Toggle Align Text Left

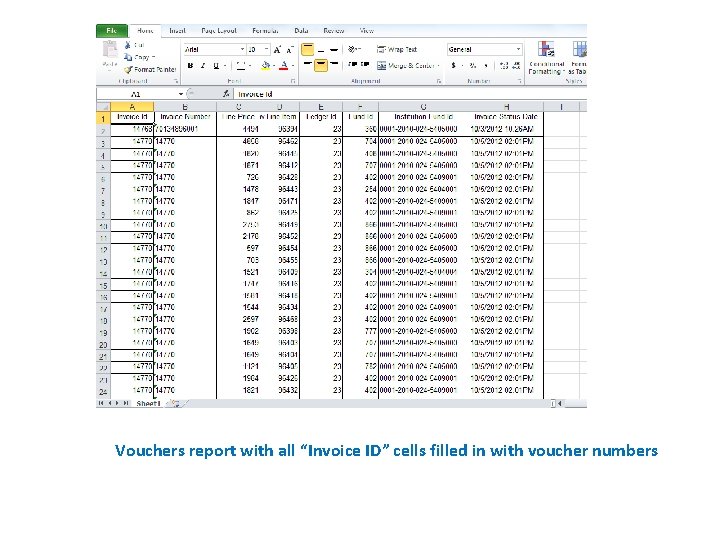(x=308, y=65)
